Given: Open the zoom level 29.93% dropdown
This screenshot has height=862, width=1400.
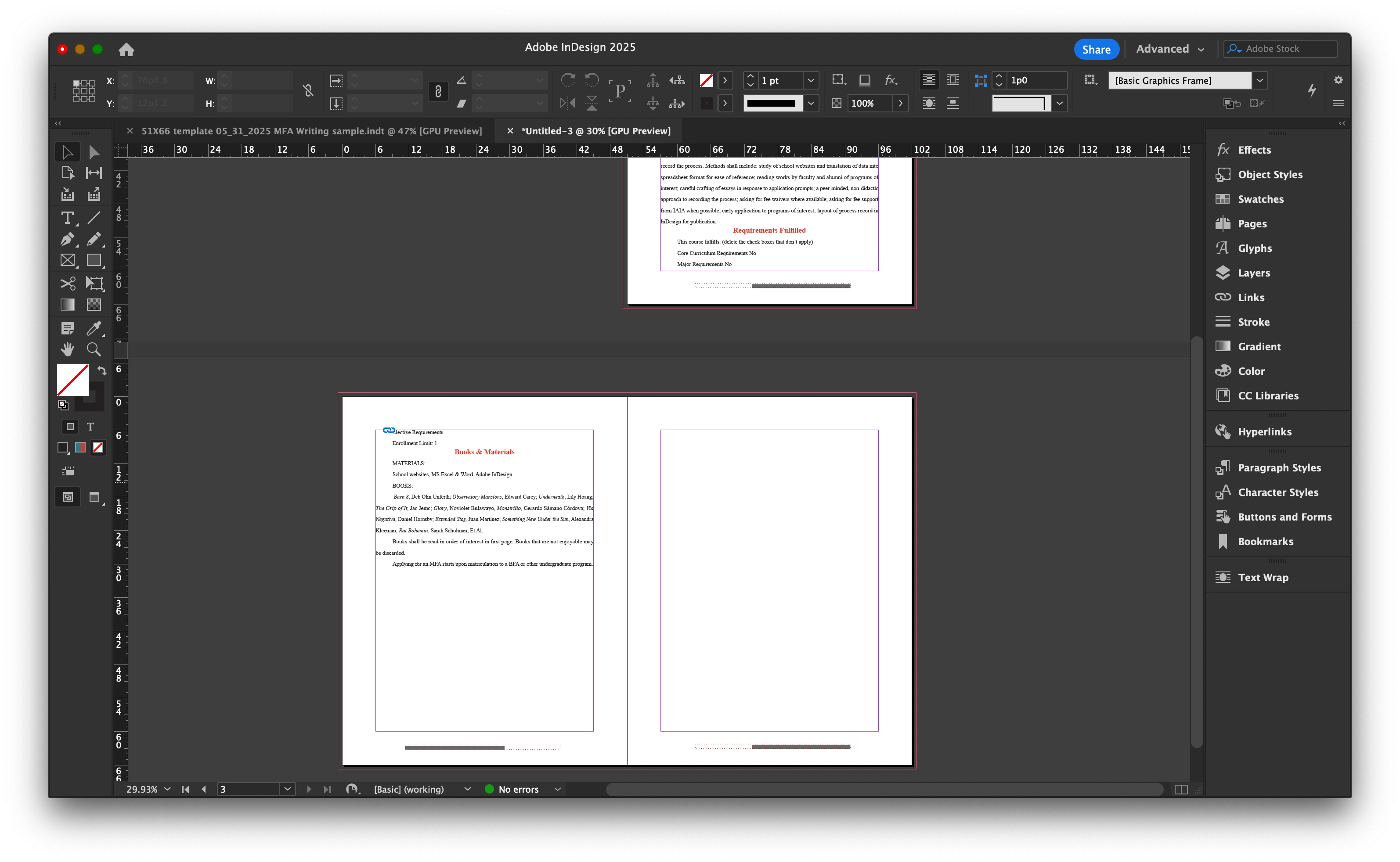Looking at the screenshot, I should click(x=167, y=789).
